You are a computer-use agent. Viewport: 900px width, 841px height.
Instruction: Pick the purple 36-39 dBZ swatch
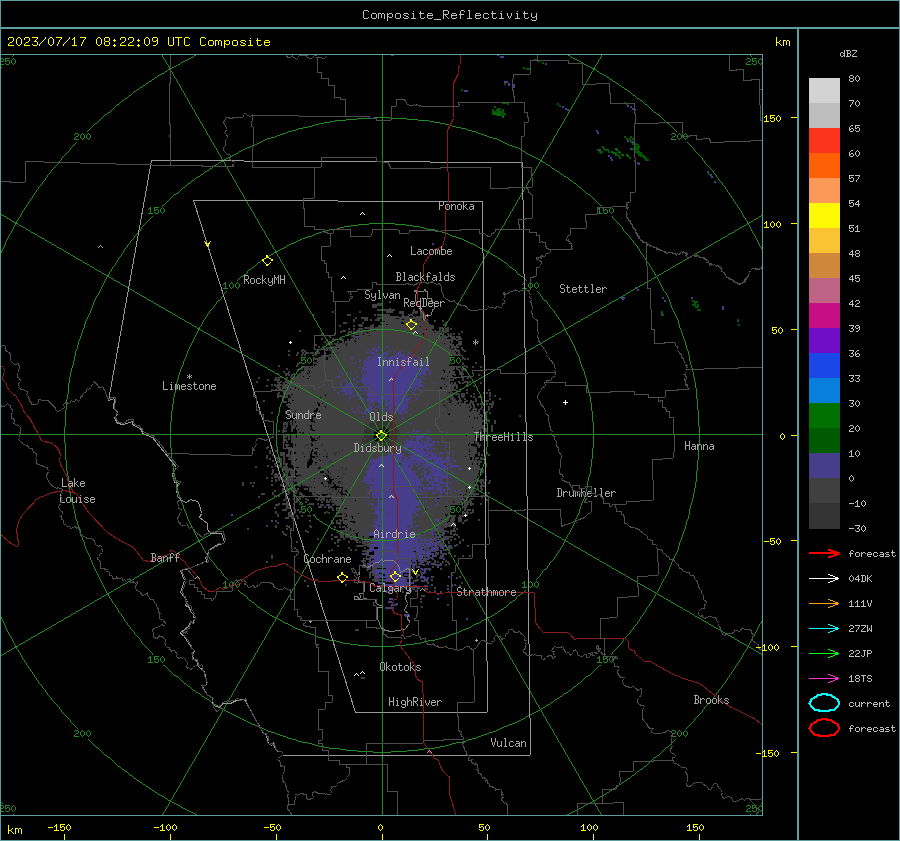824,341
